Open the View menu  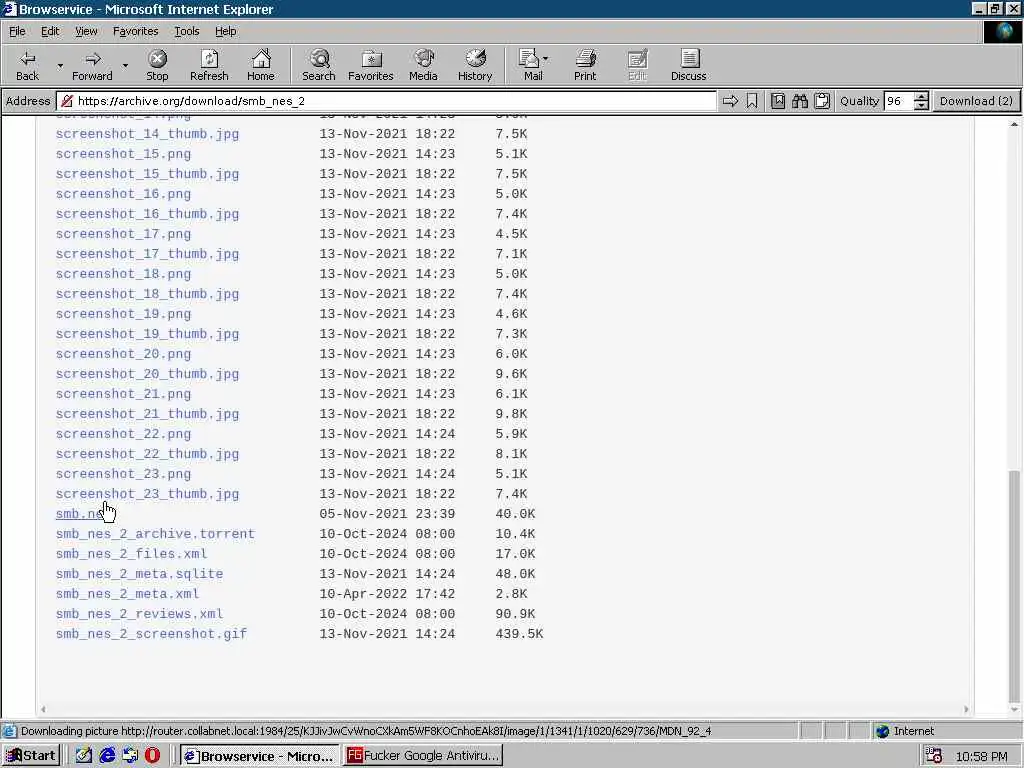coord(86,31)
